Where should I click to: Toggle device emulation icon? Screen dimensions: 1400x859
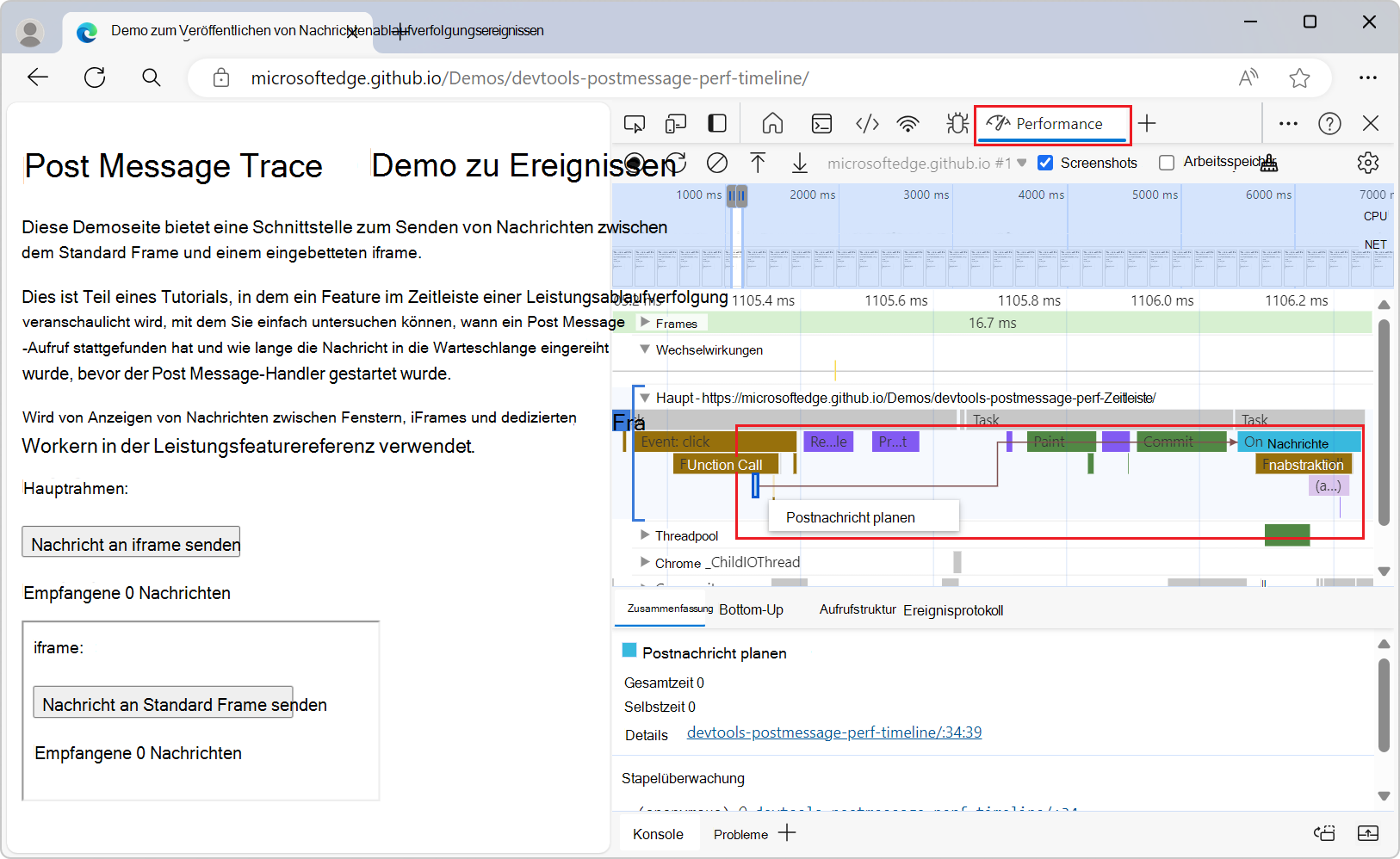[675, 124]
